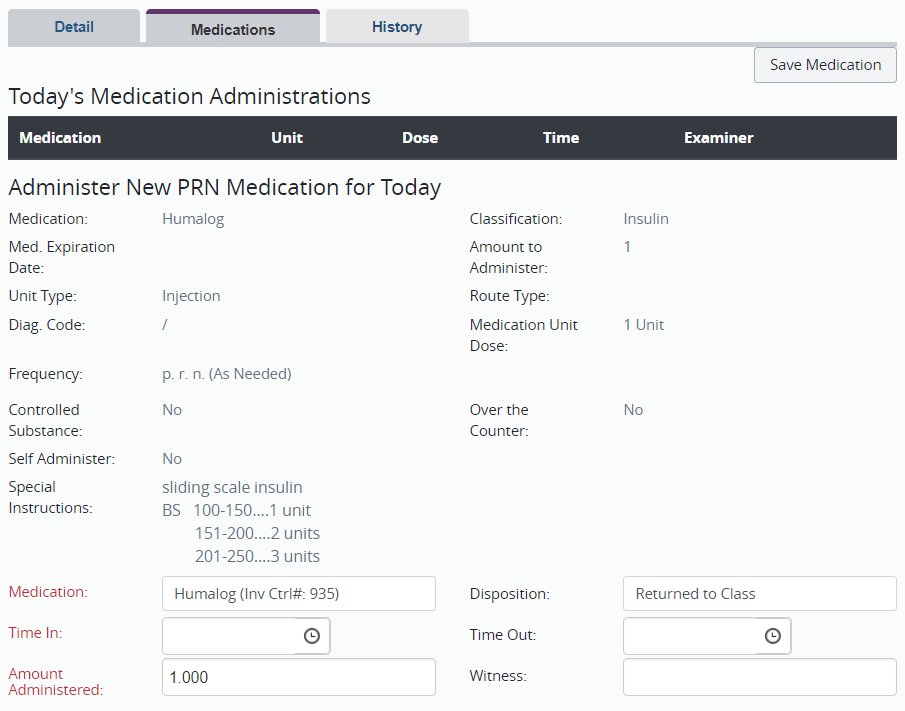Screen dimensions: 905x711
Task: Click the 'p. r. n. (As Needed)' frequency
Action: [227, 374]
